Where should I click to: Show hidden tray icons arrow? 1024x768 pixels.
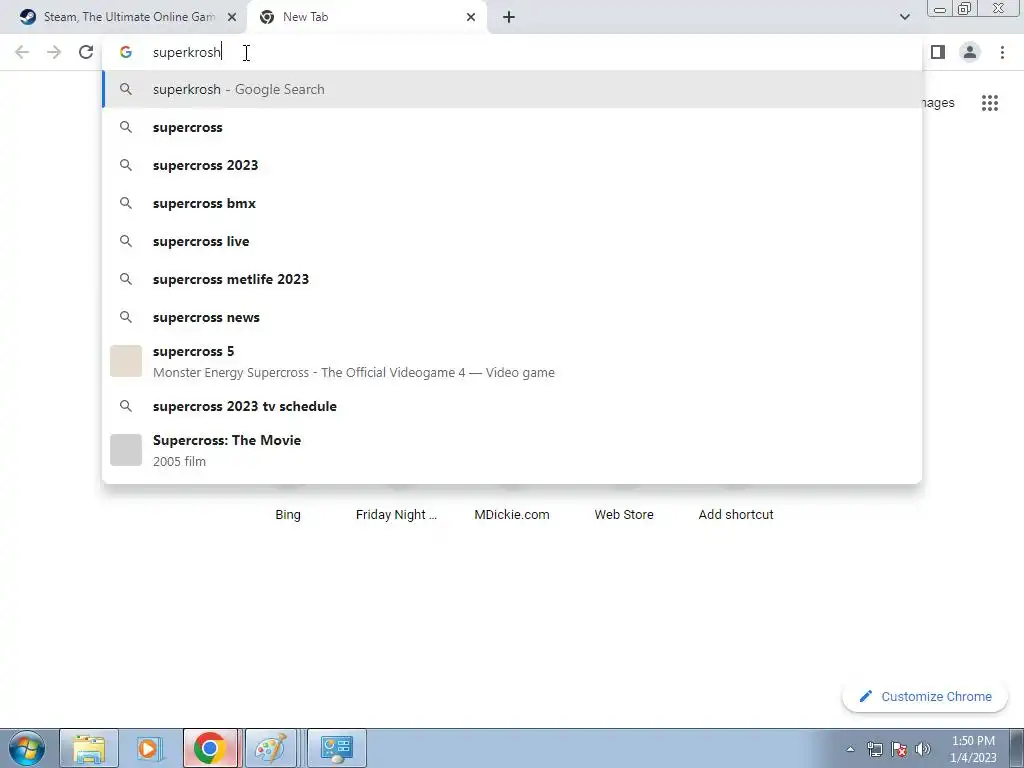tap(850, 749)
